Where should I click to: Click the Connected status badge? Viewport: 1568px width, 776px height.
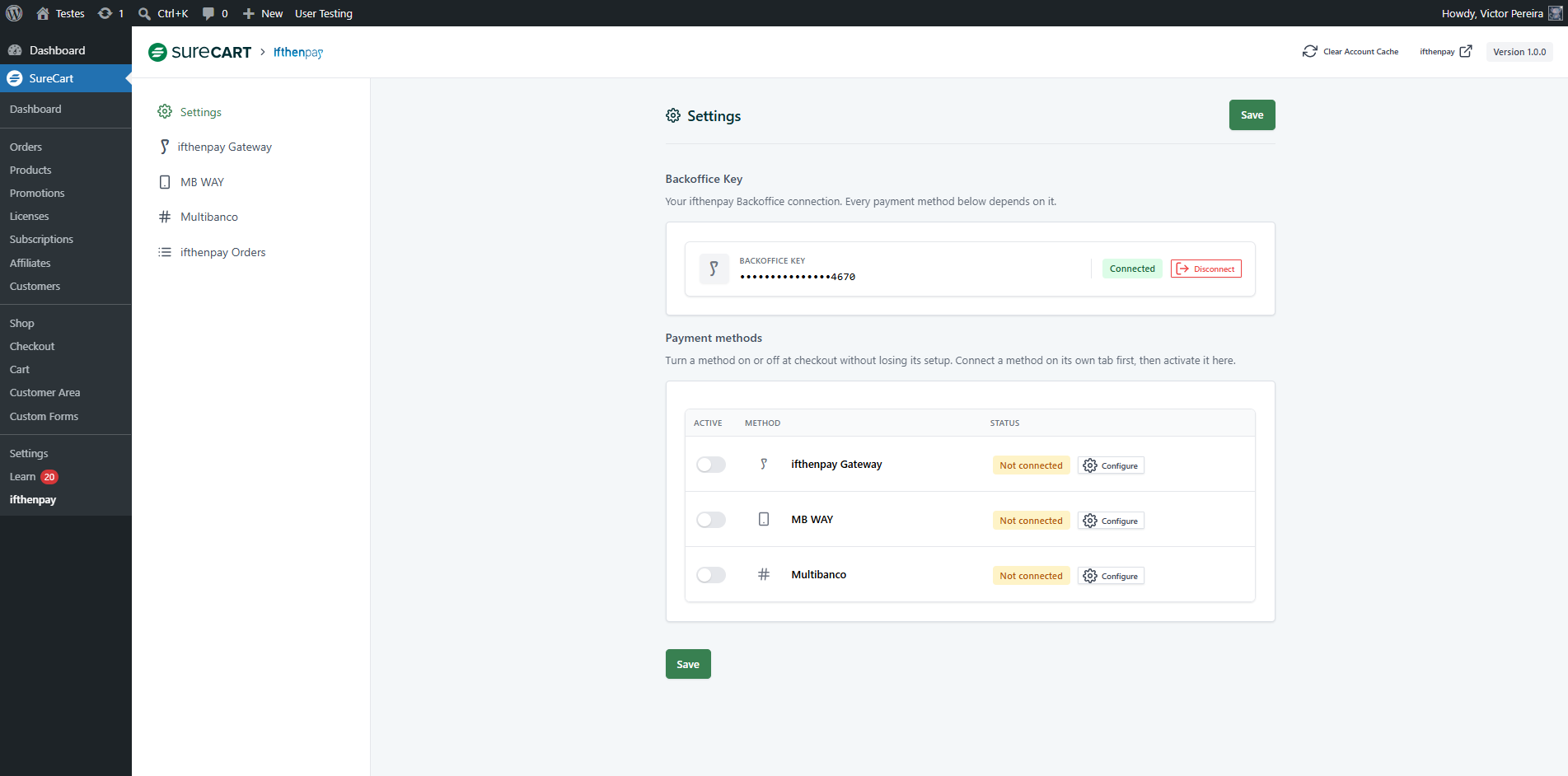1132,269
